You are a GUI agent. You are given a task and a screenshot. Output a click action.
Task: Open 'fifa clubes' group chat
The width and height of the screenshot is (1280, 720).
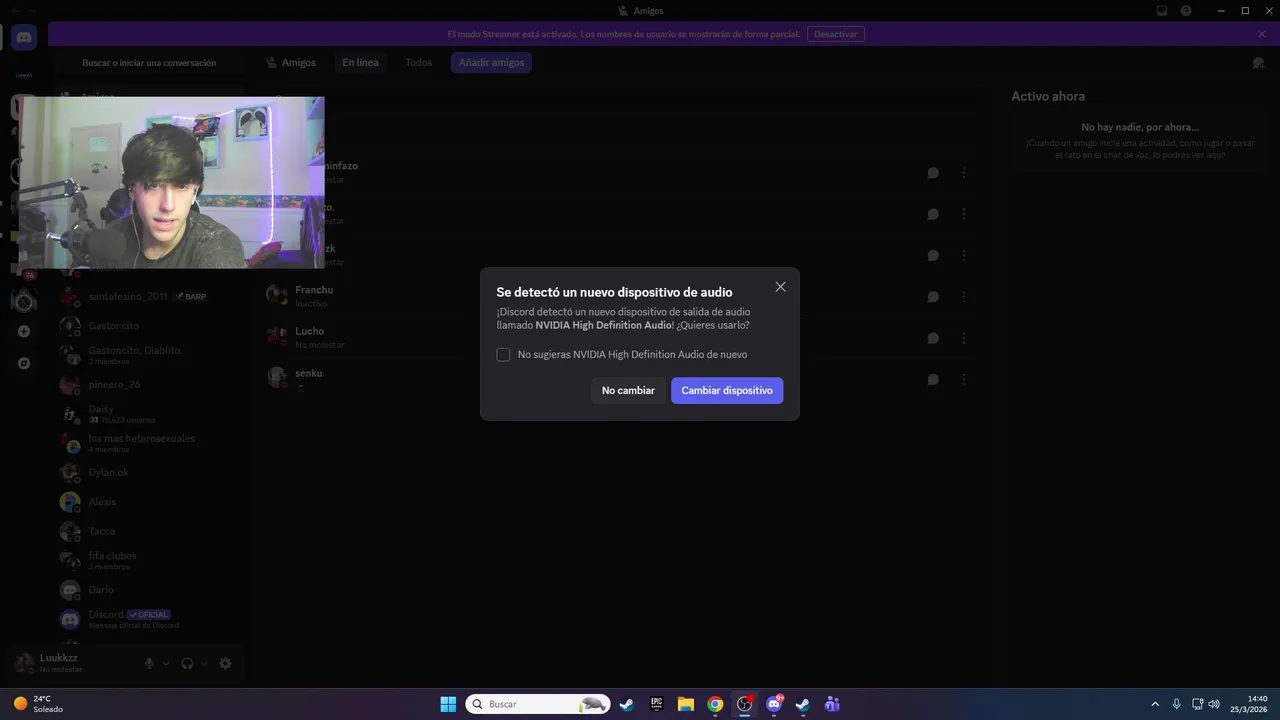click(x=150, y=560)
